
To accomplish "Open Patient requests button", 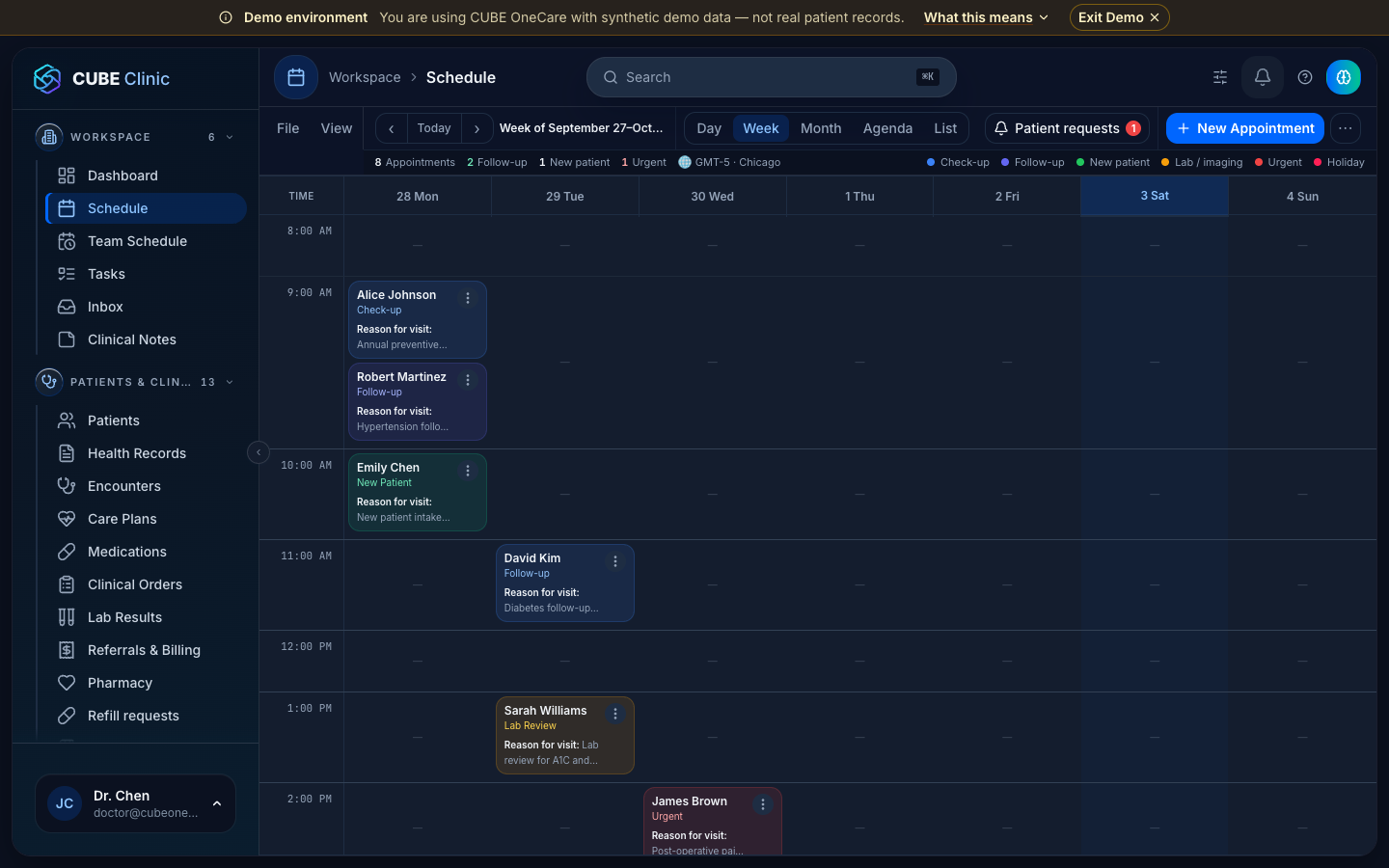I will point(1067,128).
